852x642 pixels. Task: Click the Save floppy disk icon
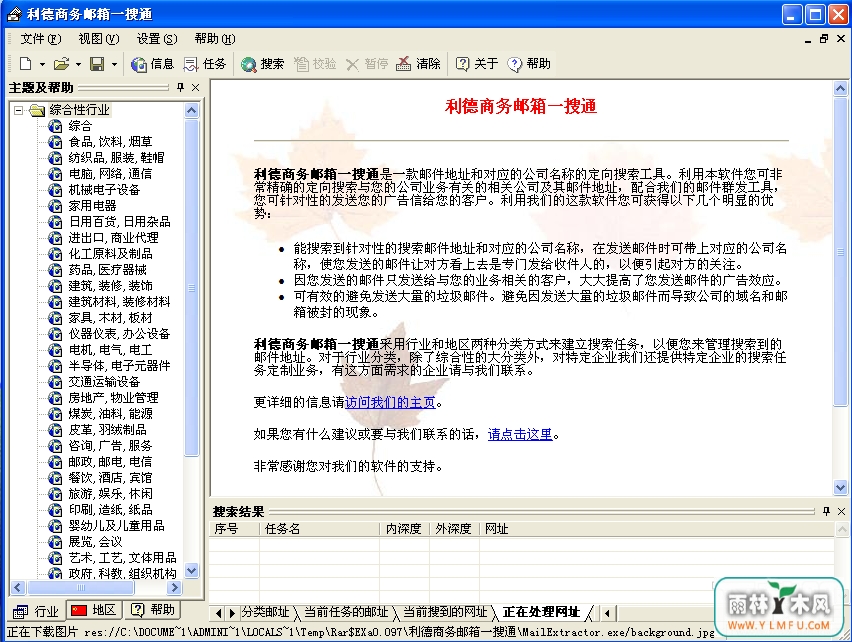(x=97, y=64)
